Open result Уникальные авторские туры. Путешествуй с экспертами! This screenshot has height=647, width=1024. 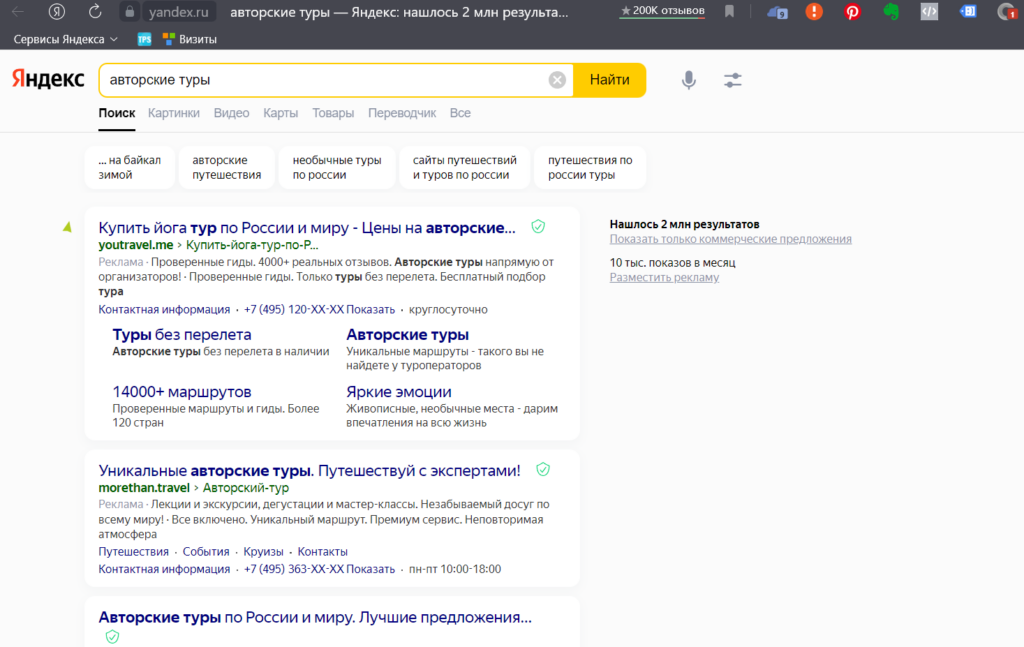click(x=310, y=471)
